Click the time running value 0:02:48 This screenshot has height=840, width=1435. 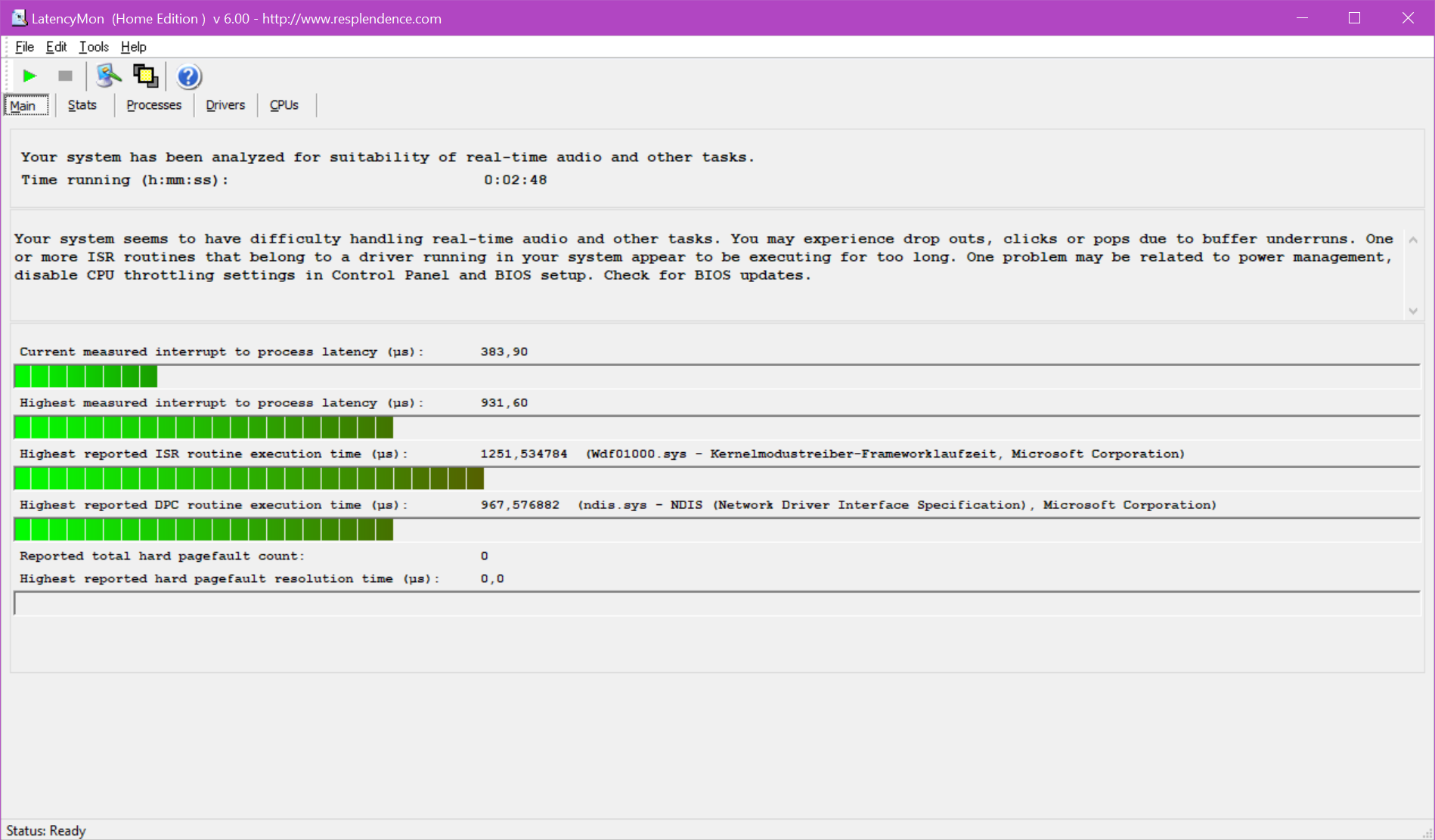516,180
